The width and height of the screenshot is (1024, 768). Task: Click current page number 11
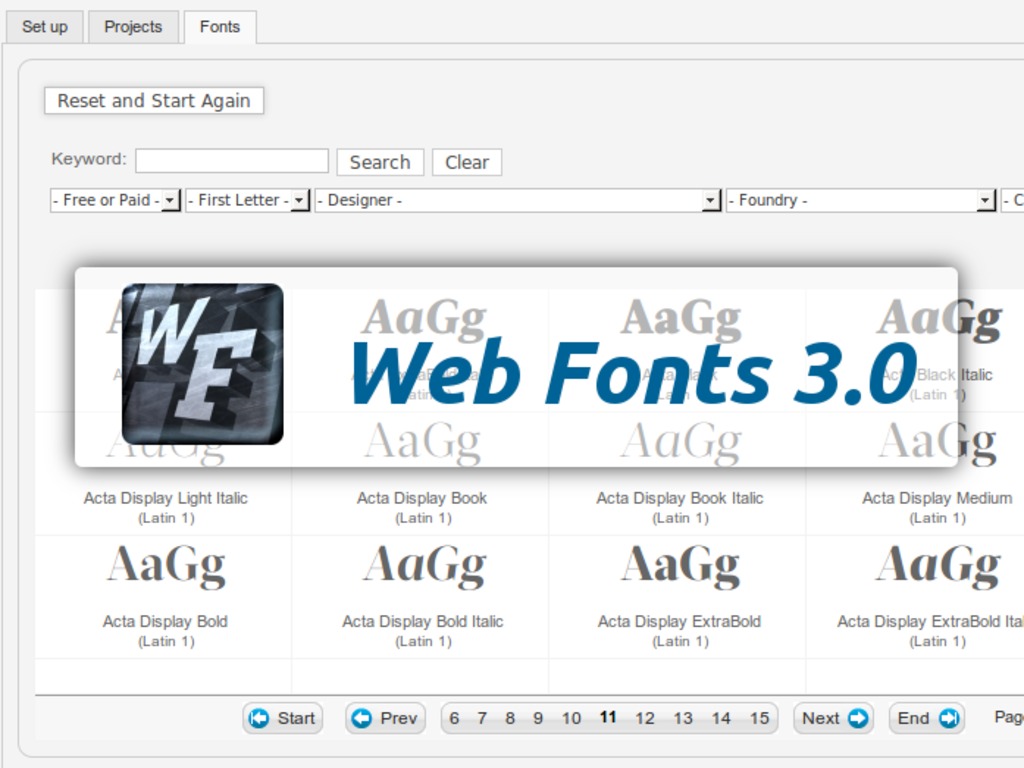click(608, 718)
